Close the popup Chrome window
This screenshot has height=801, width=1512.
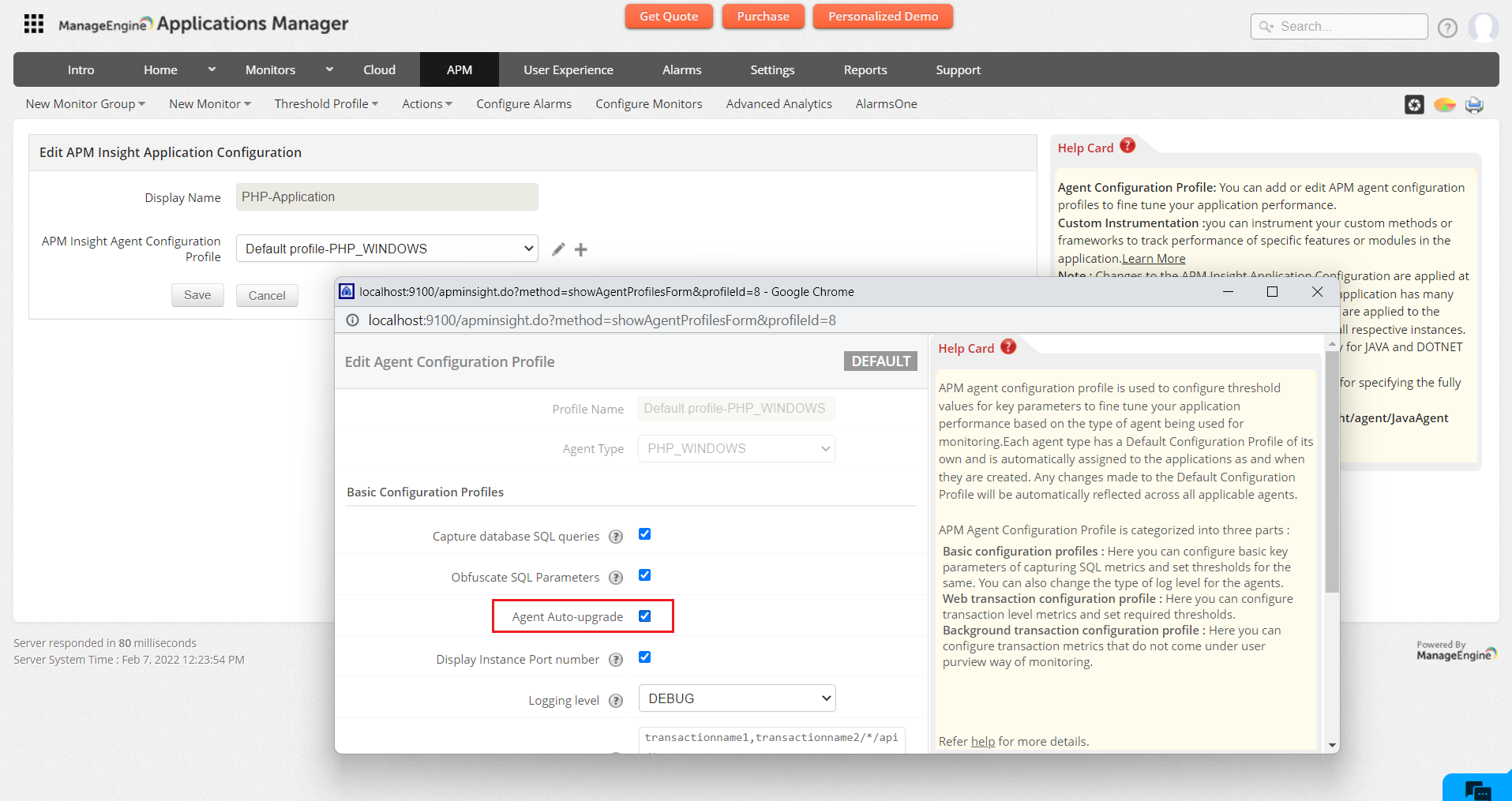(1317, 292)
